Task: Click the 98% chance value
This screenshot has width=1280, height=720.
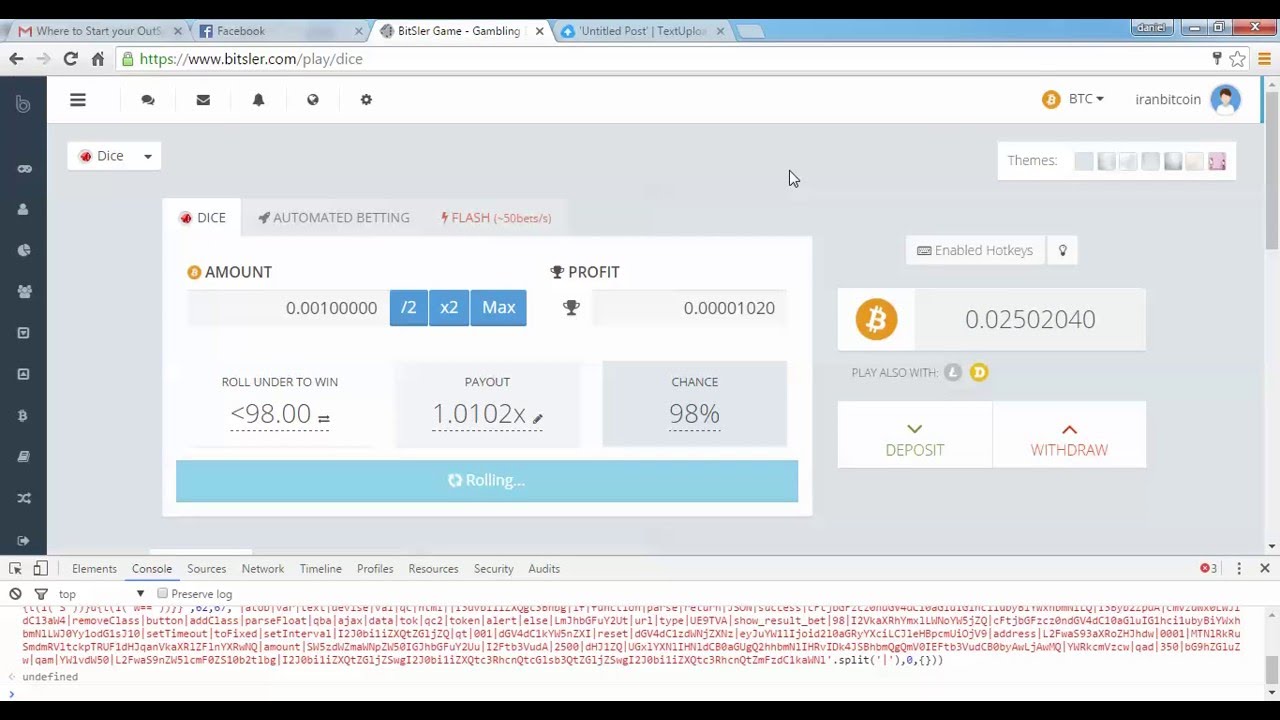Action: pos(694,414)
